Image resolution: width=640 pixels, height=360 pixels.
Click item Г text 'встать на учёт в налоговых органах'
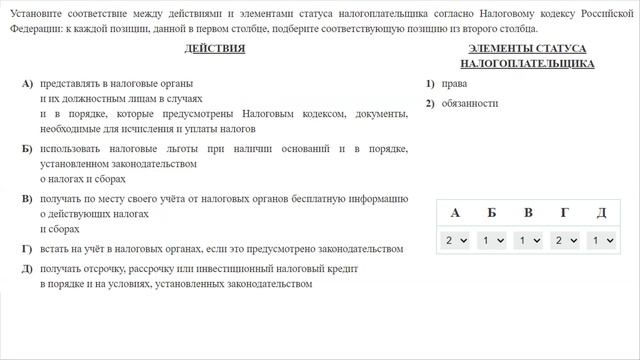tap(121, 249)
